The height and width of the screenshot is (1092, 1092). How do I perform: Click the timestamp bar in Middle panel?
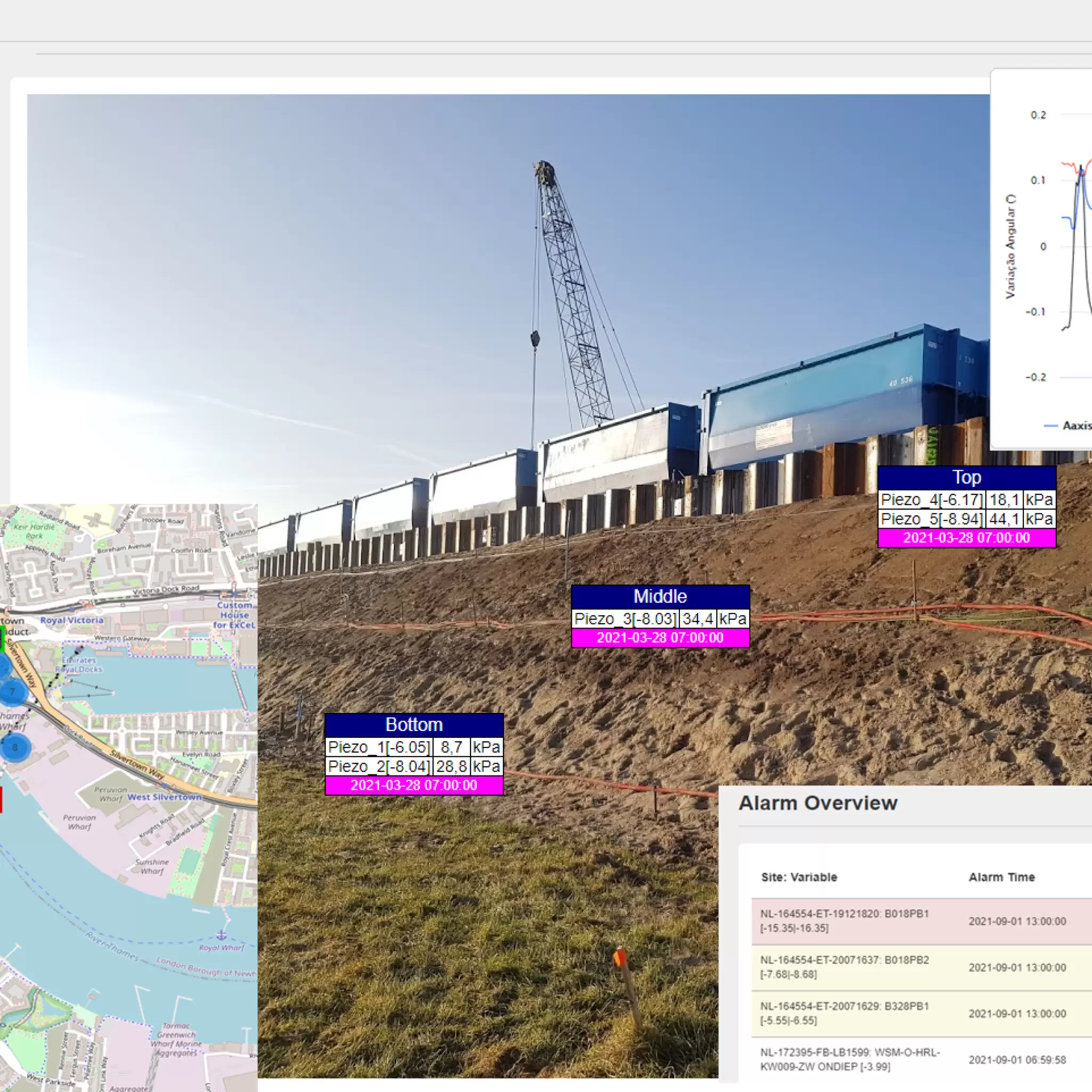[660, 638]
